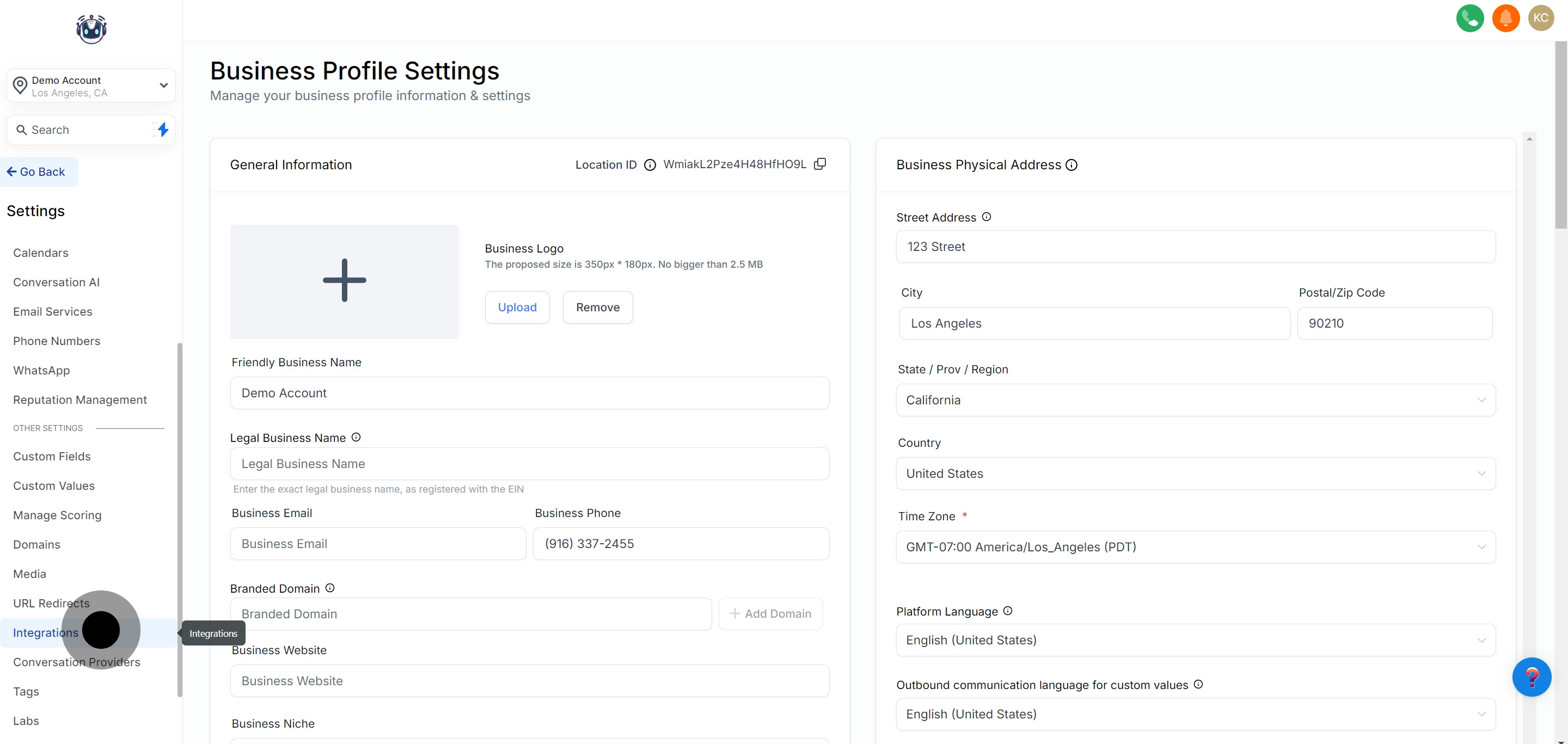Go to Phone Numbers settings
This screenshot has width=1568, height=744.
pos(57,341)
